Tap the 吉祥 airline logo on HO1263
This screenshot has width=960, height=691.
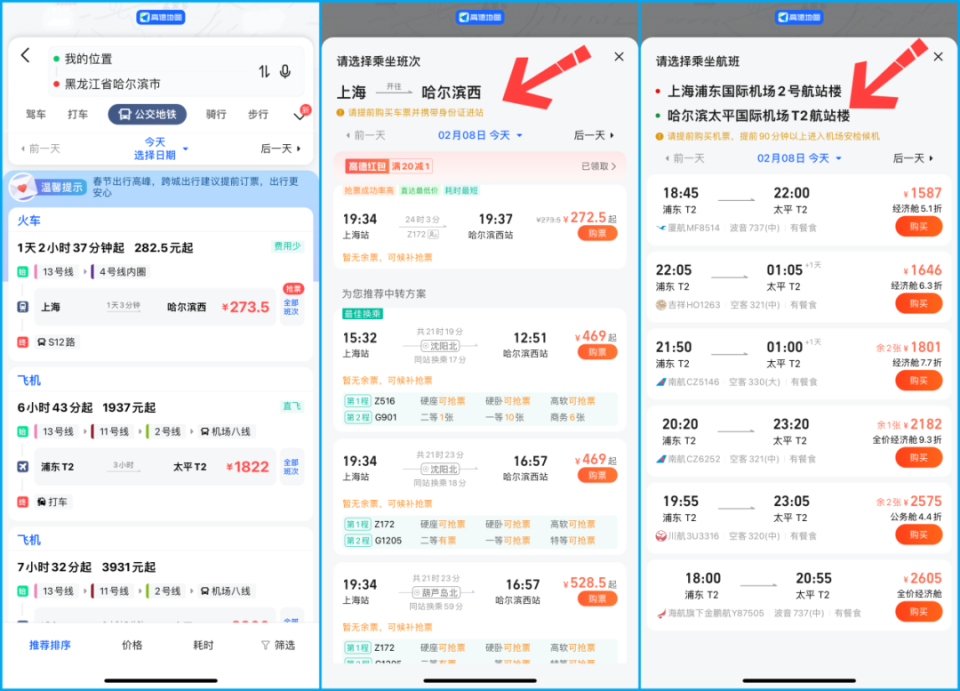click(661, 305)
